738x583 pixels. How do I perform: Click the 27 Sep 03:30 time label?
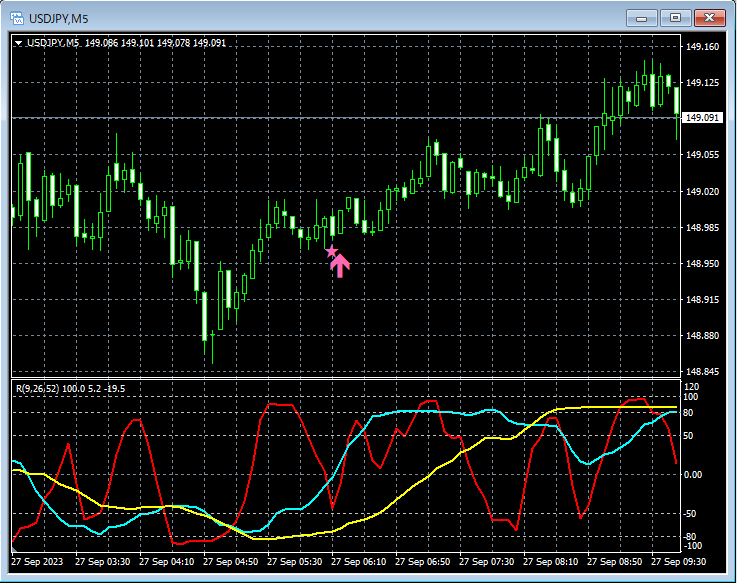tap(103, 562)
